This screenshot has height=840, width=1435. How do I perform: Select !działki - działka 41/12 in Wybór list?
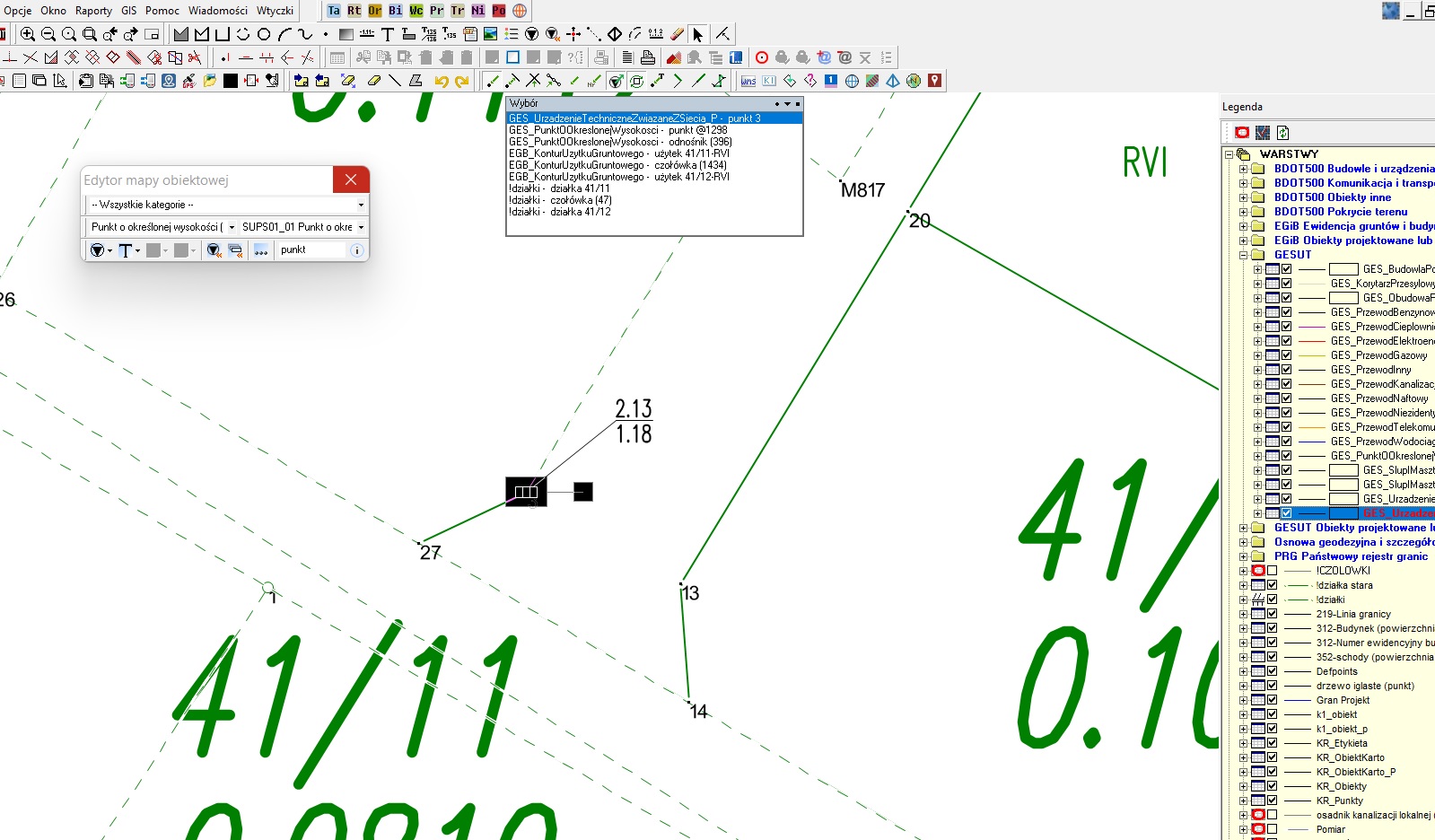coord(559,212)
